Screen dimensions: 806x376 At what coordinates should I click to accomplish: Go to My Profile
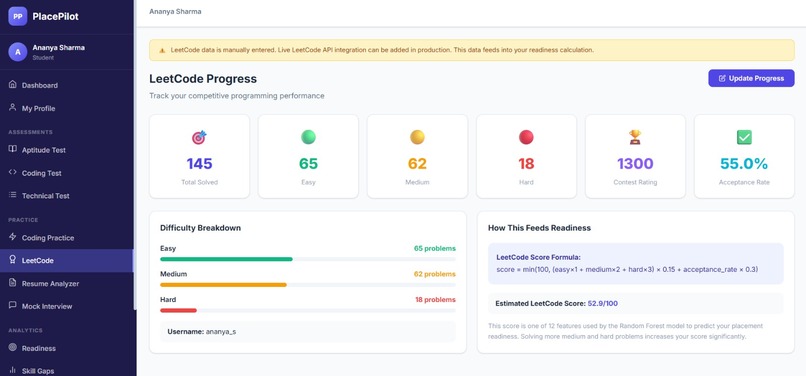click(67, 109)
